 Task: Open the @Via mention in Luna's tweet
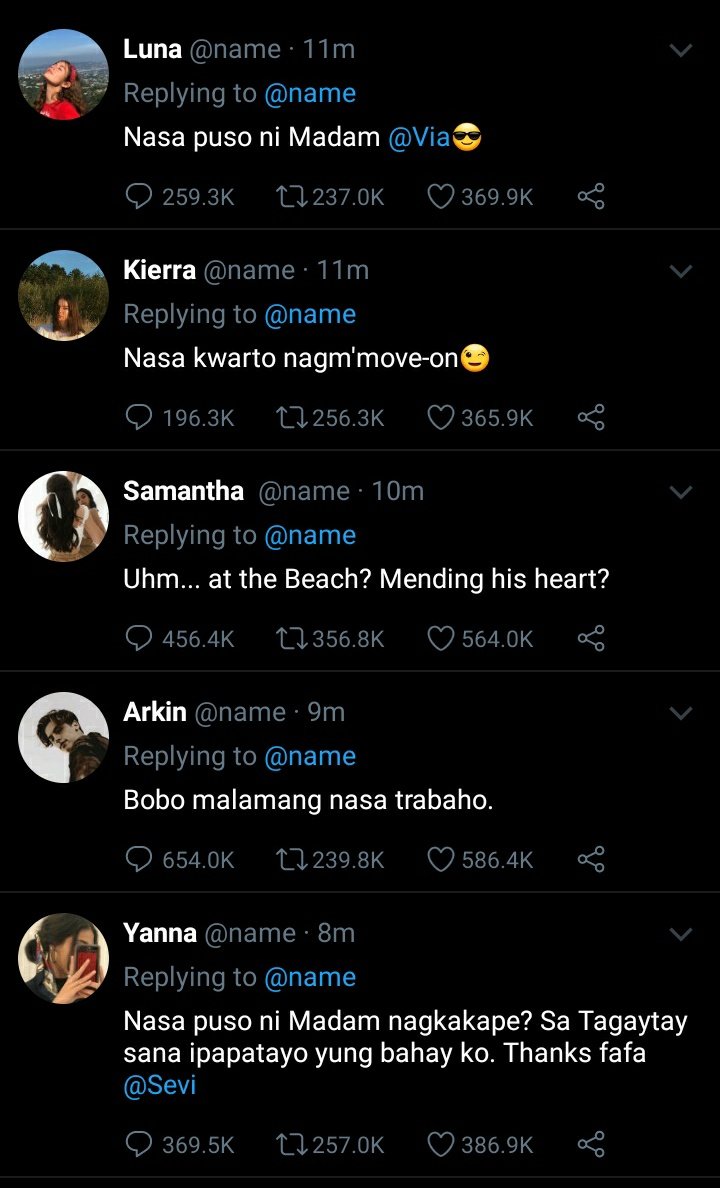(x=419, y=138)
